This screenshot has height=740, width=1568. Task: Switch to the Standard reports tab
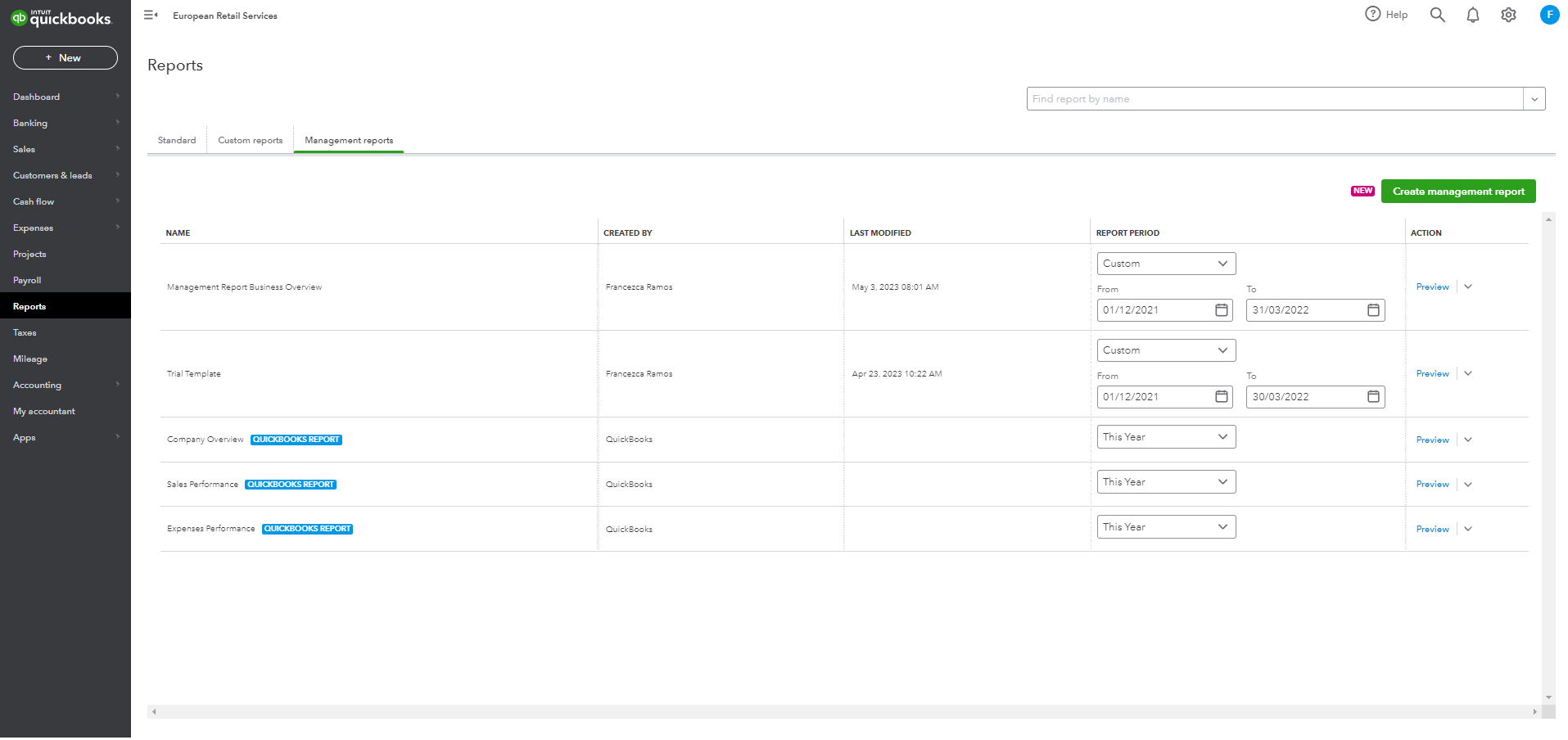(x=177, y=141)
